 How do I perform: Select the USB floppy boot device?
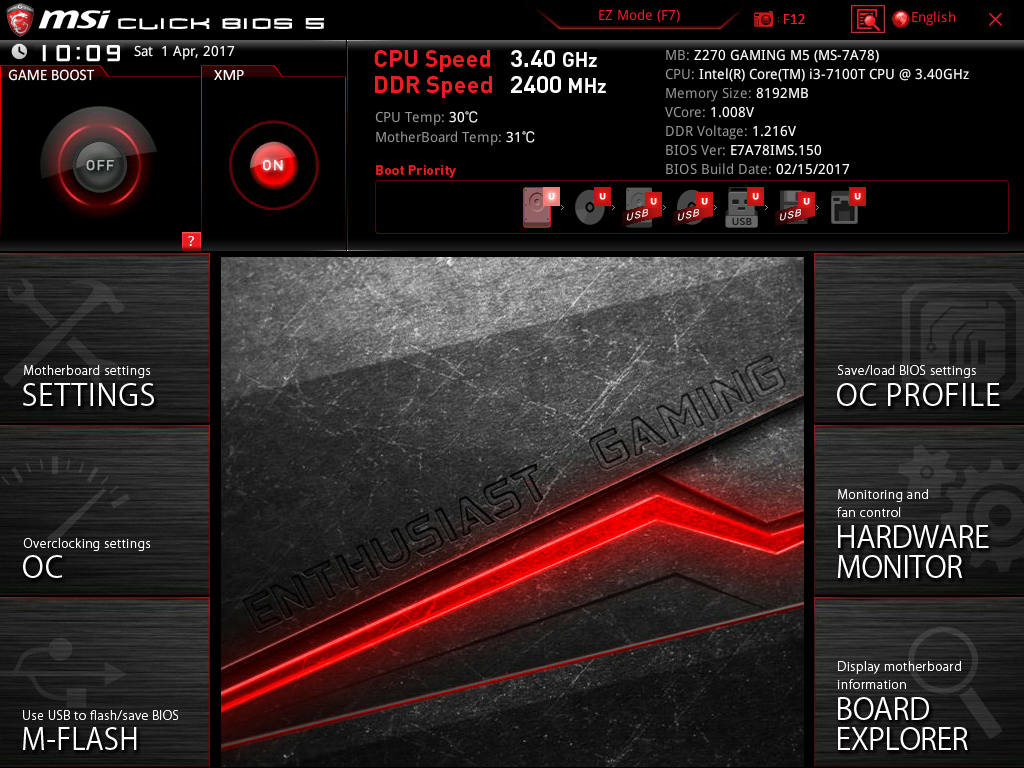tap(795, 208)
